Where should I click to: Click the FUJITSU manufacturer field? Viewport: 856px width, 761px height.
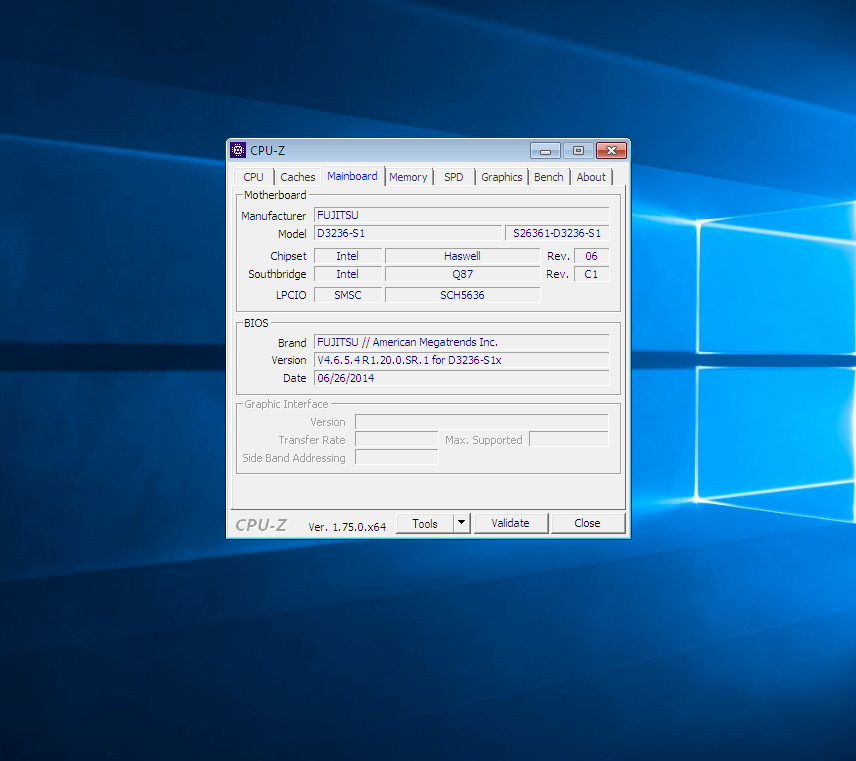click(x=461, y=215)
